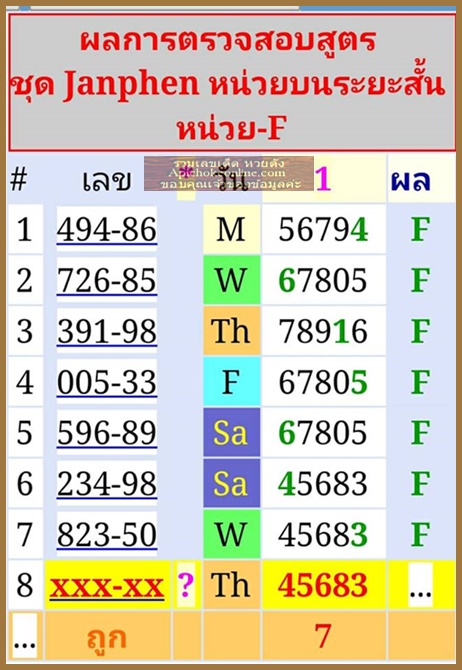Select the cyan F day cell

(x=231, y=382)
